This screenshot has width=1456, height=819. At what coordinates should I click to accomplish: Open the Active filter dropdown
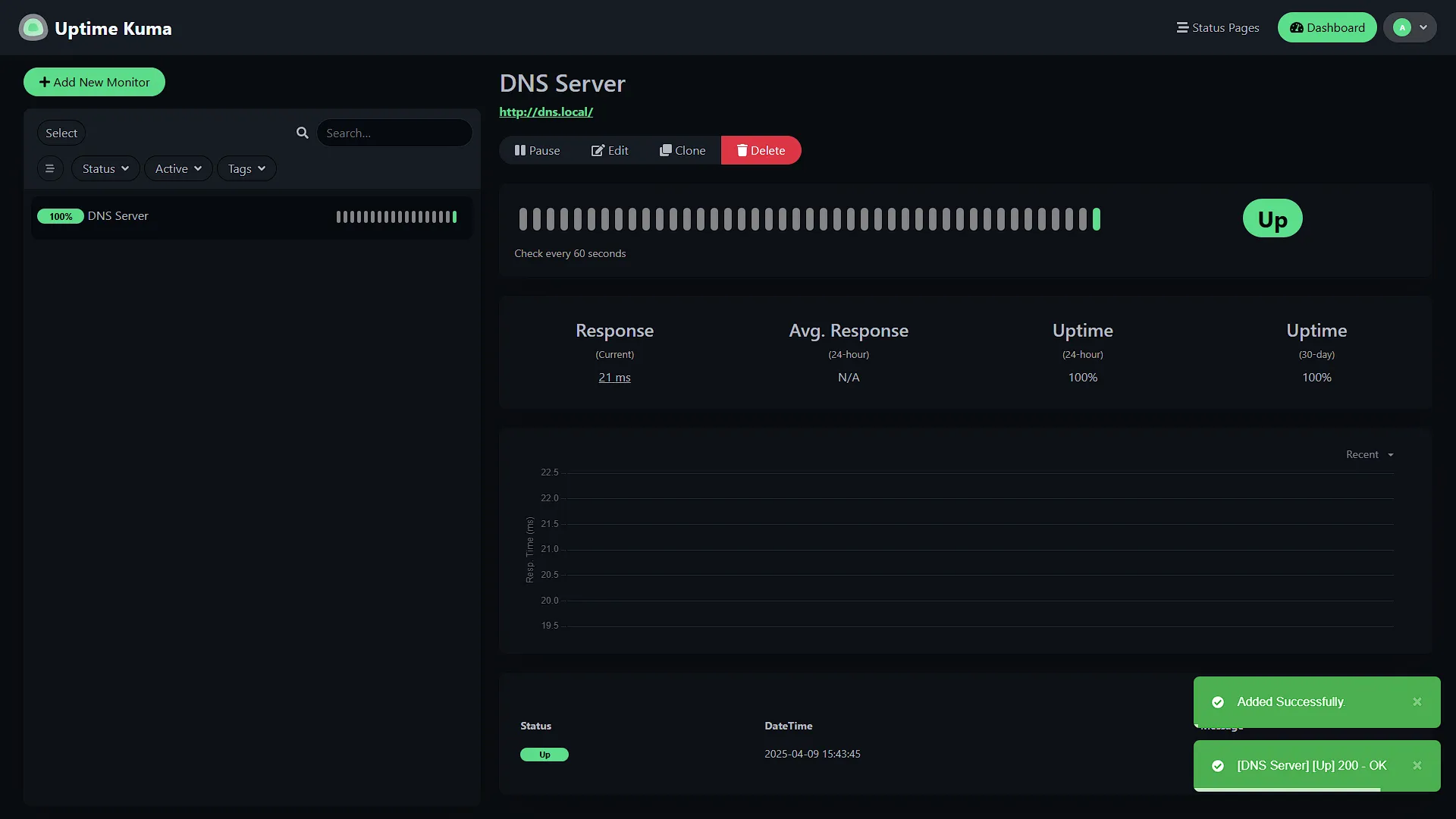click(178, 168)
